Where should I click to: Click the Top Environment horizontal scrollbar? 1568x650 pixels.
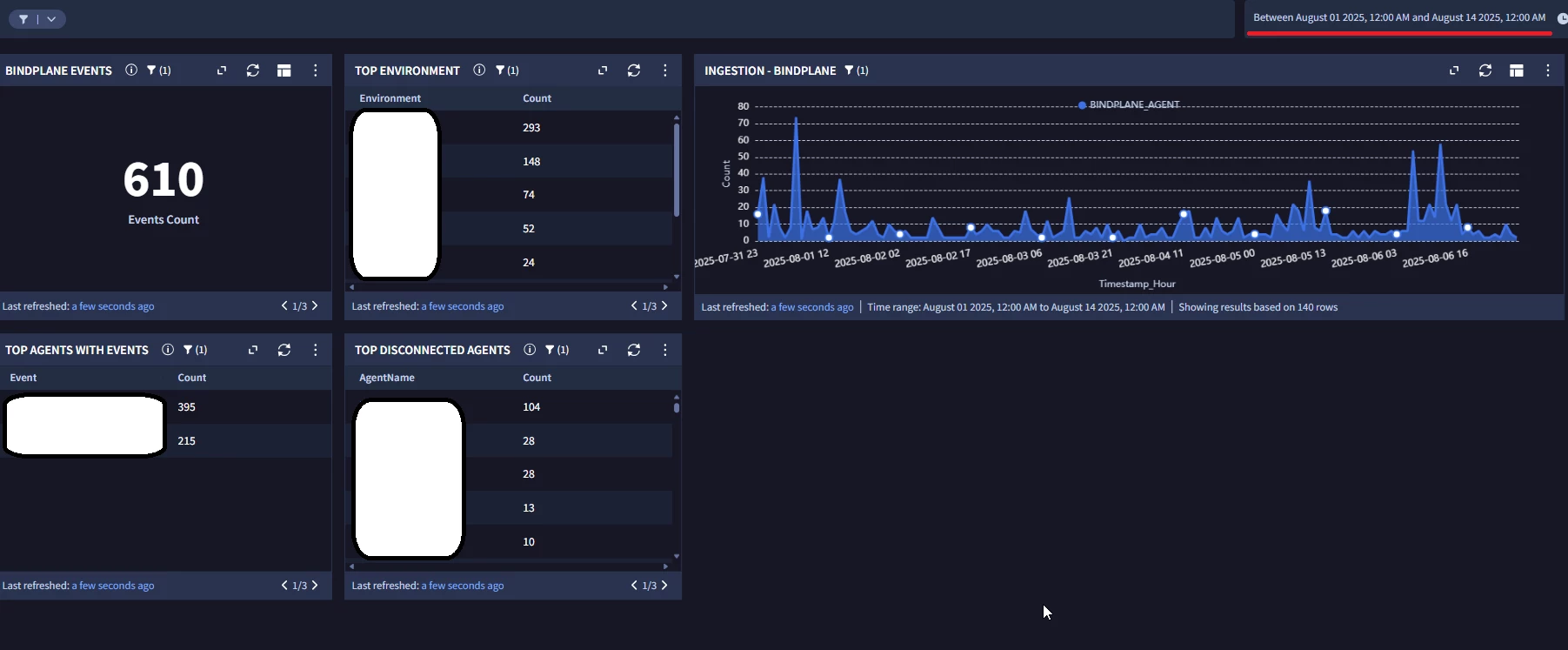click(509, 286)
